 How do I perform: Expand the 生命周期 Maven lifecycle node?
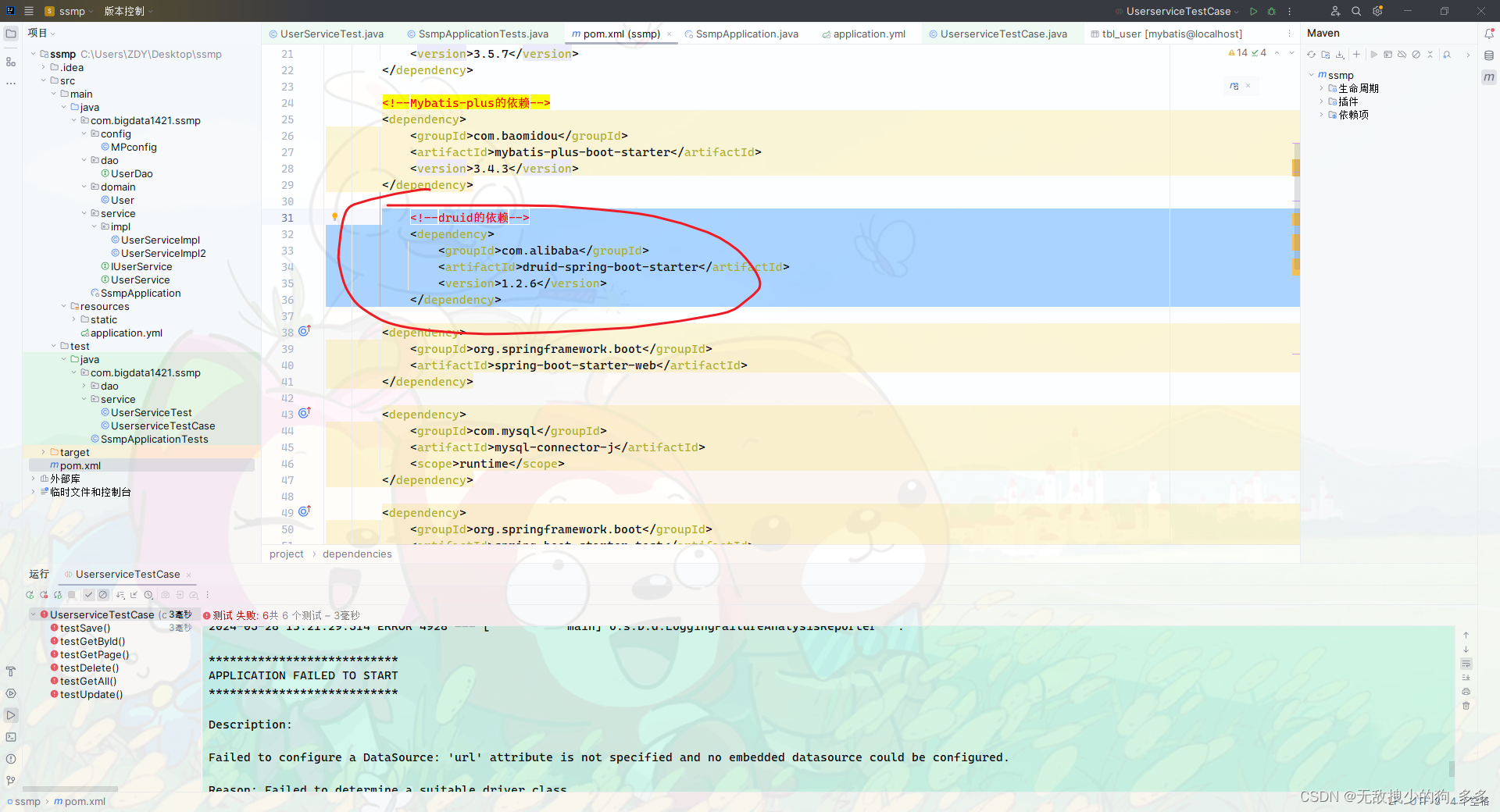pos(1322,88)
